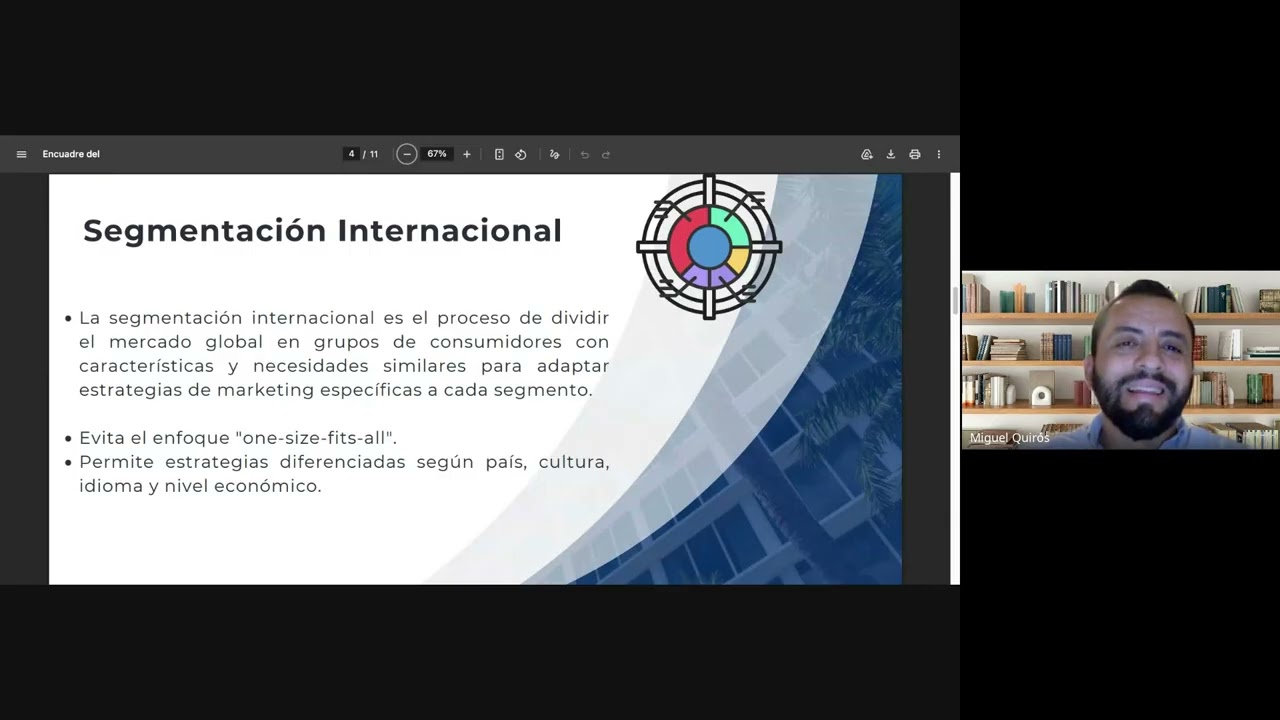This screenshot has width=1280, height=720.
Task: Open the PDF sidebar hamburger menu
Action: click(x=21, y=154)
